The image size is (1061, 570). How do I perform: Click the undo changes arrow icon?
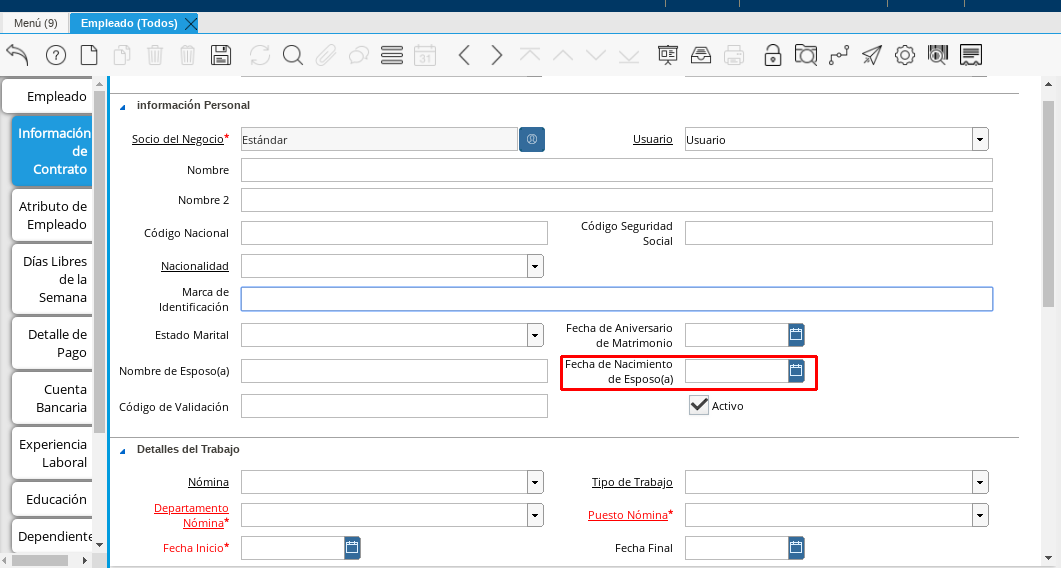[x=18, y=55]
